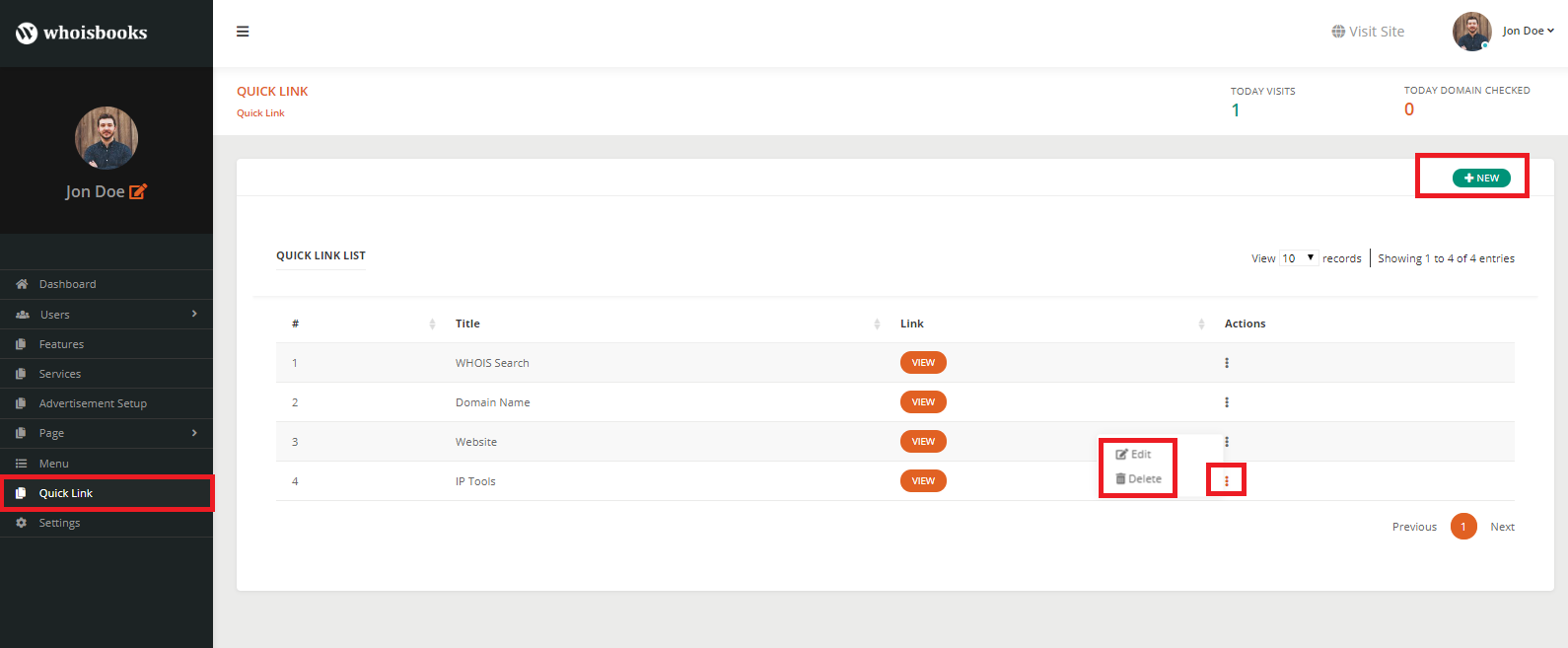Open actions menu for WHOIS Search row
Screen dimensions: 1568x648
click(1227, 363)
